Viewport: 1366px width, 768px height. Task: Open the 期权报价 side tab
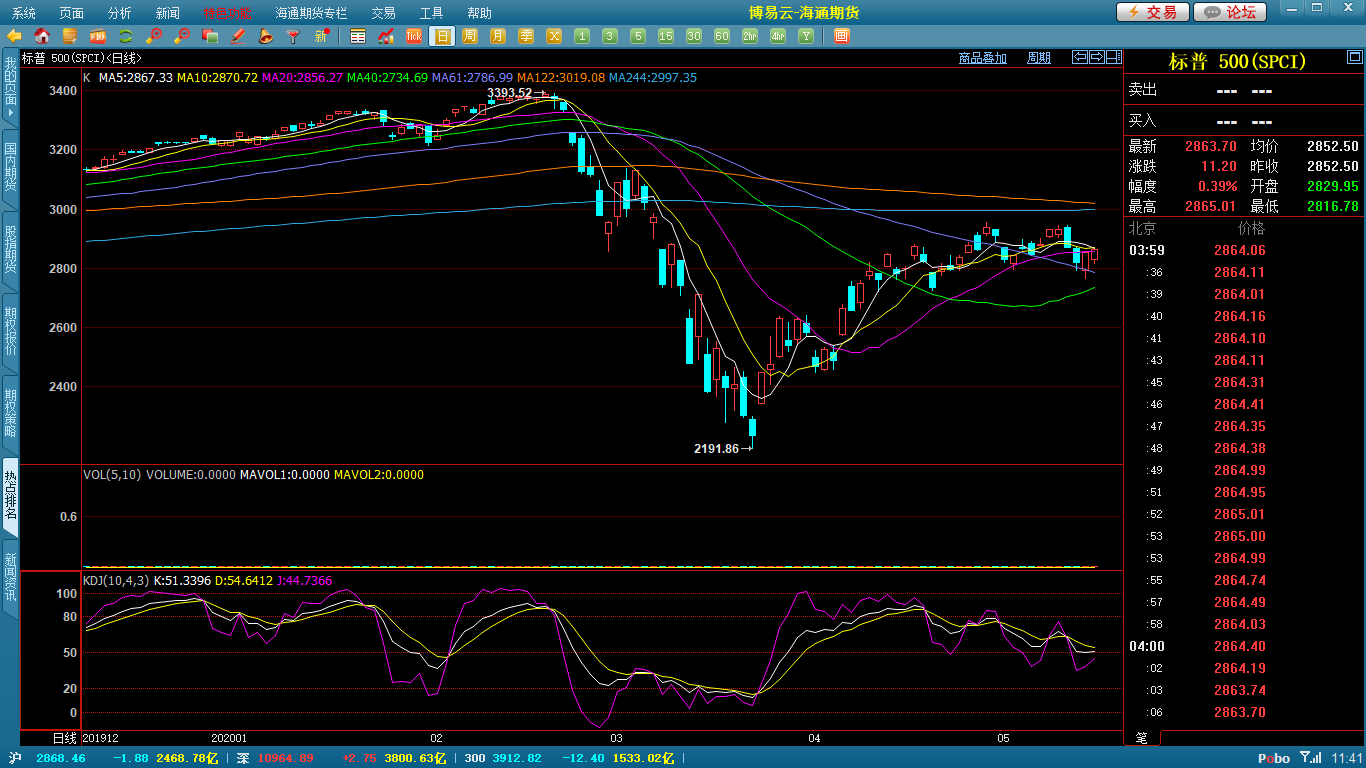click(10, 331)
